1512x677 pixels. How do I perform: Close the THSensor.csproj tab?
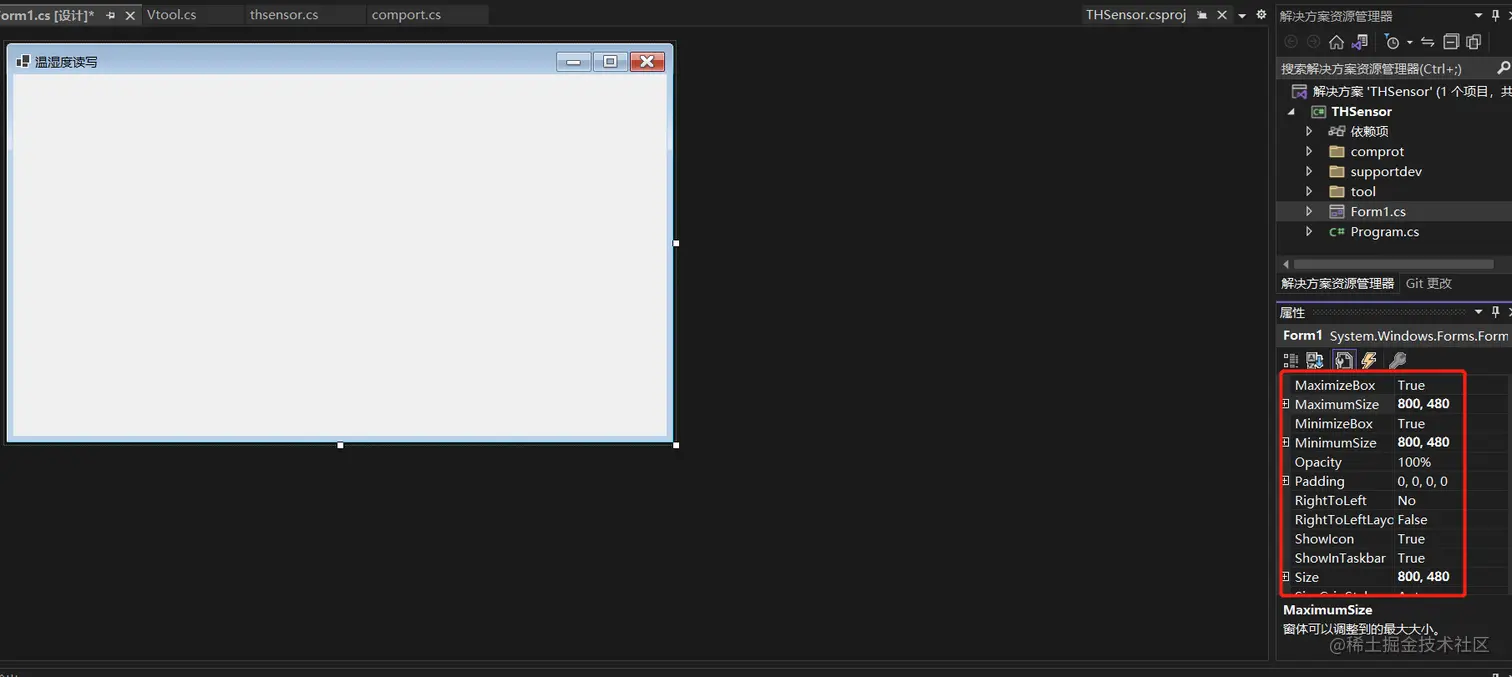point(1222,15)
